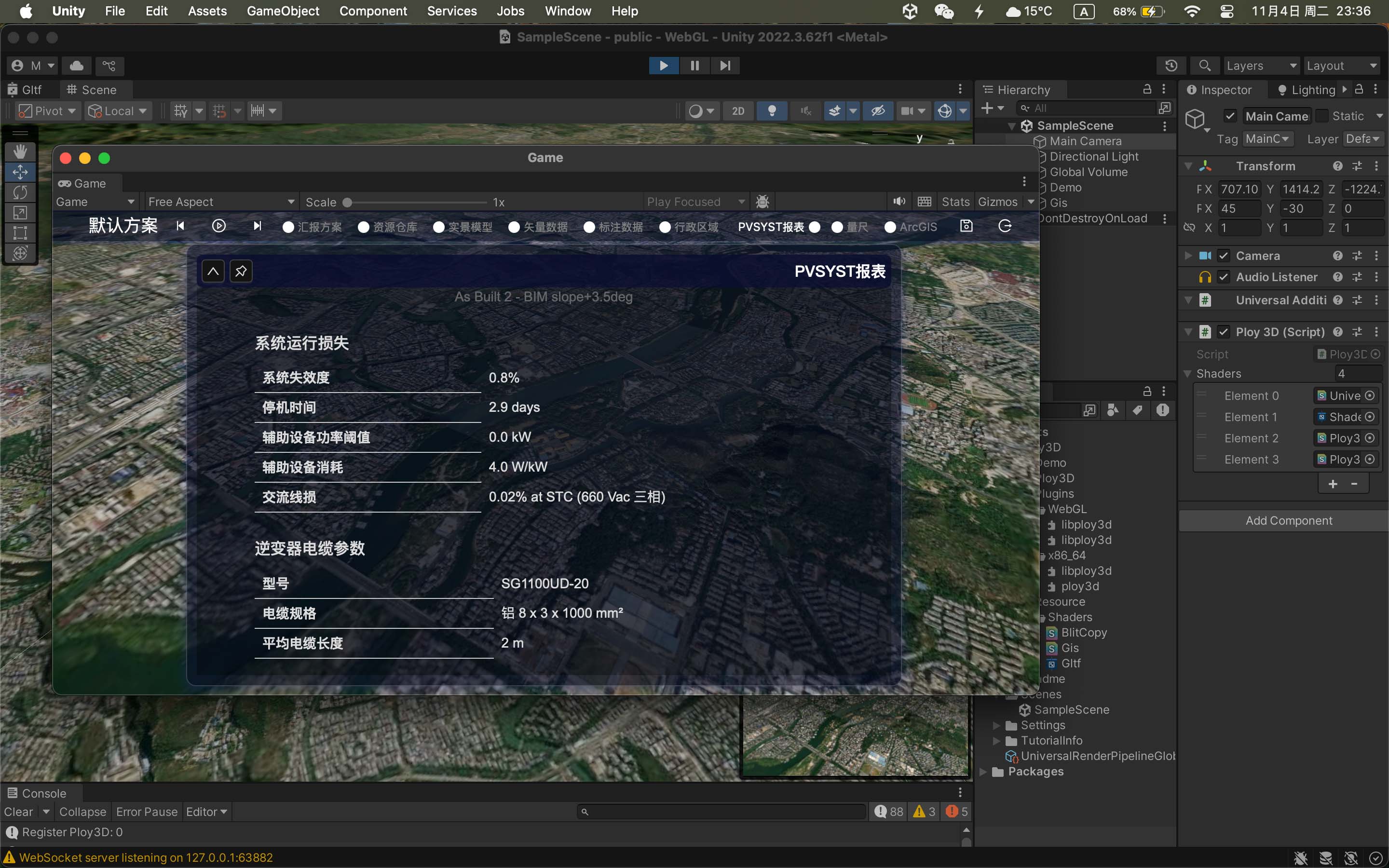Screen dimensions: 1389x868
Task: Toggle the Static checkbox in Inspector
Action: click(x=1322, y=116)
